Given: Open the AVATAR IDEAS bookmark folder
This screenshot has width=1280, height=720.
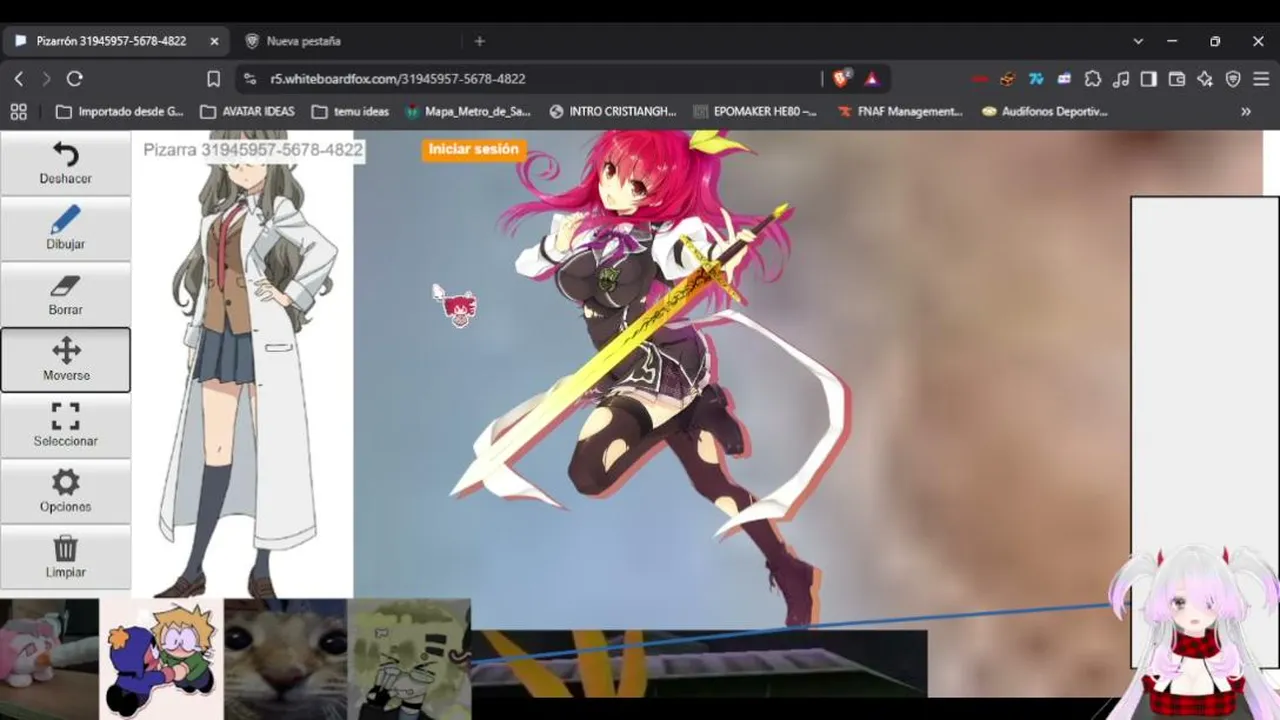Looking at the screenshot, I should pos(247,112).
